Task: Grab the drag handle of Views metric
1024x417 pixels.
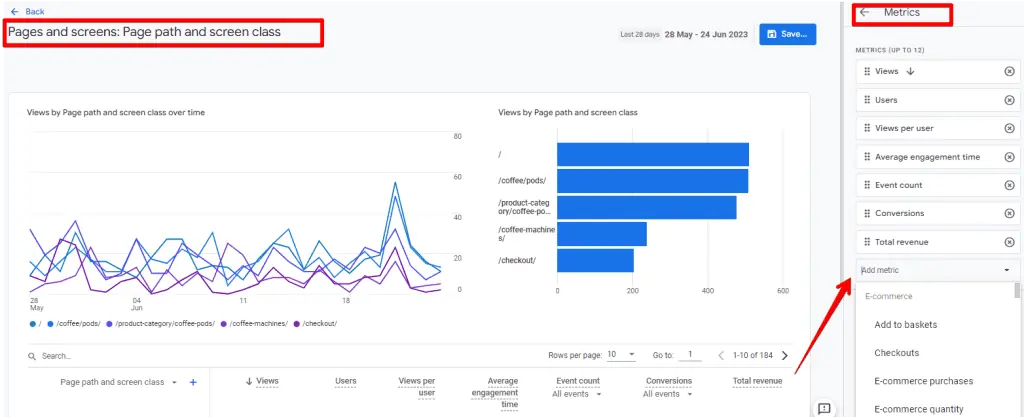Action: coord(867,72)
